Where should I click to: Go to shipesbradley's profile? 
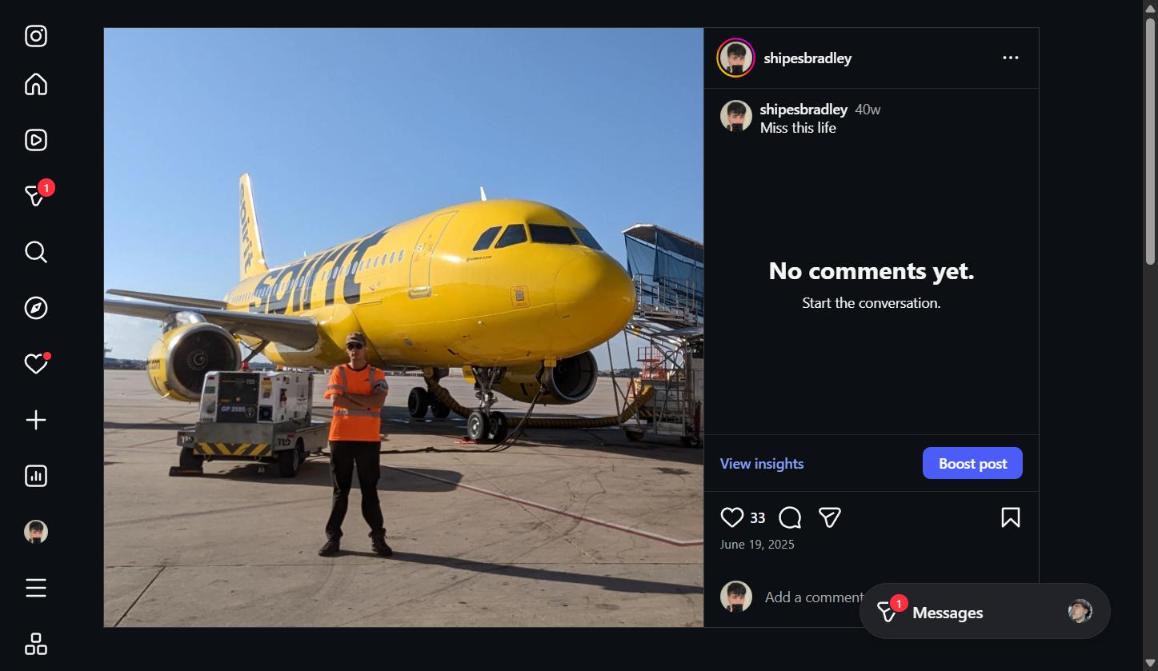tap(807, 57)
